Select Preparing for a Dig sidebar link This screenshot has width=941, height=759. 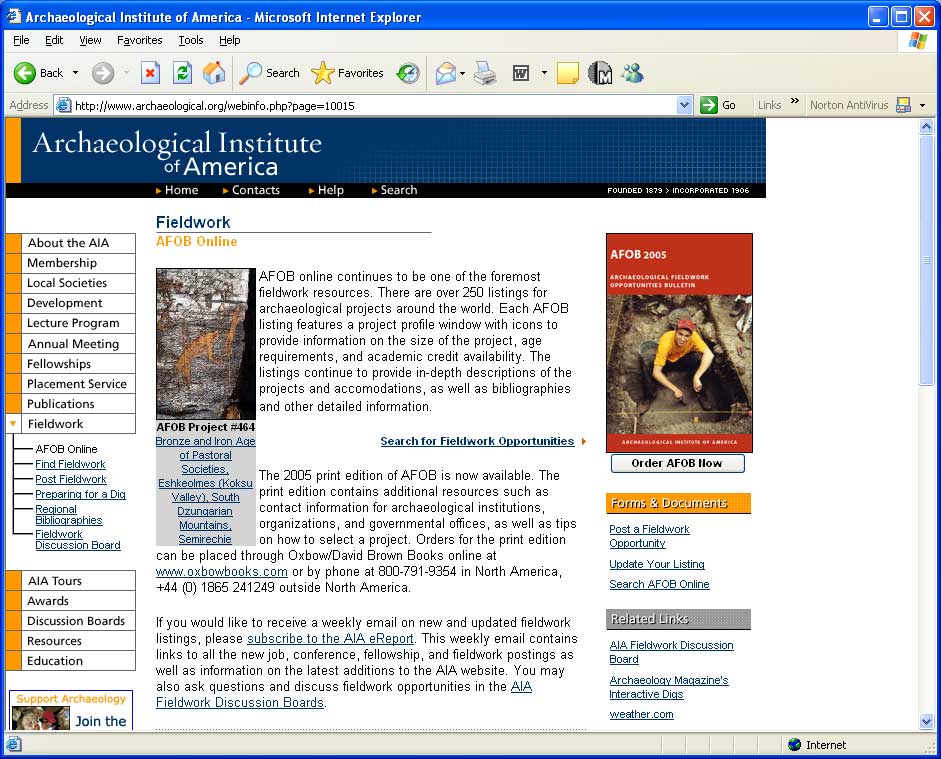[80, 494]
